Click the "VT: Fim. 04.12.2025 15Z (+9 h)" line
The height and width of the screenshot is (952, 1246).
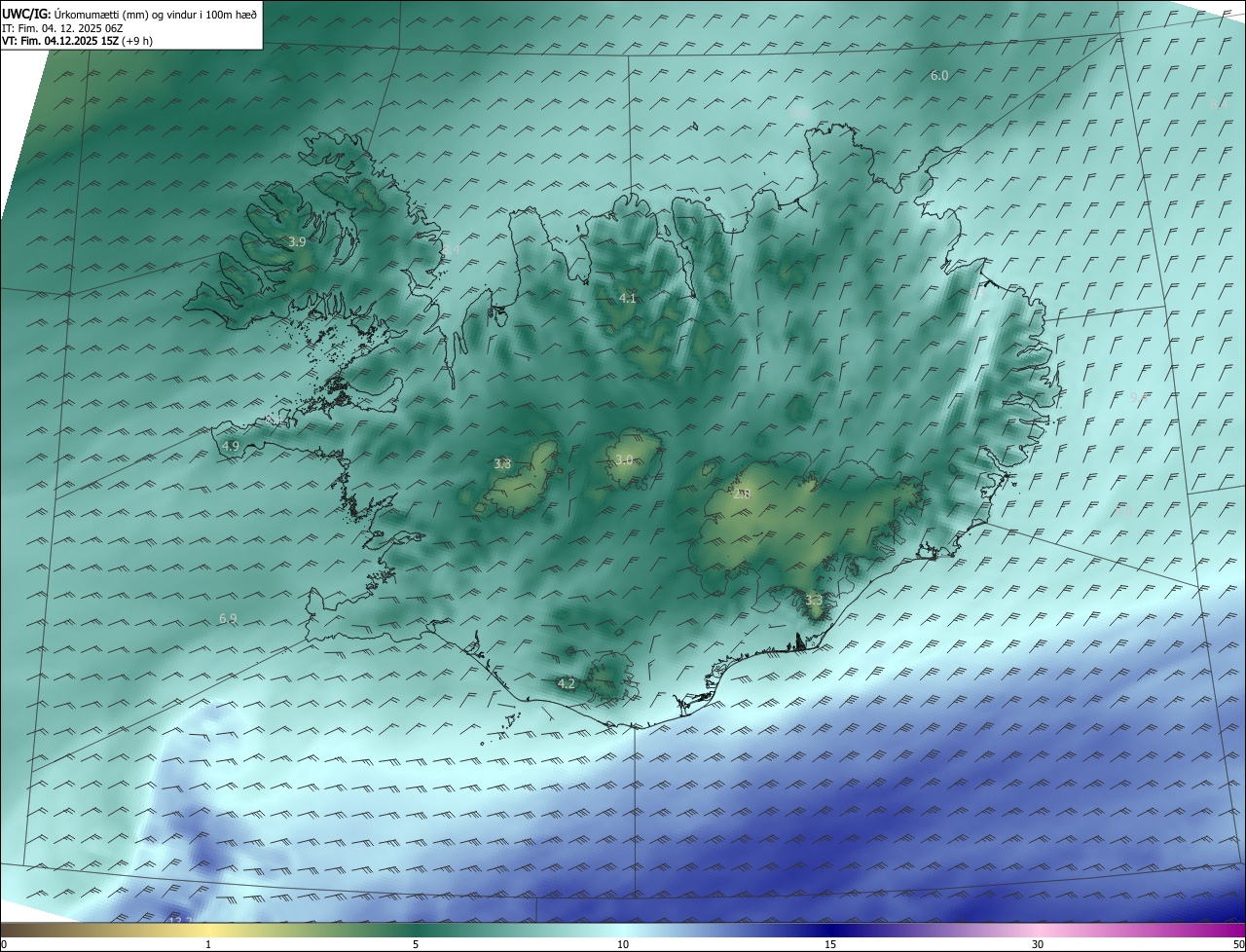[x=77, y=41]
